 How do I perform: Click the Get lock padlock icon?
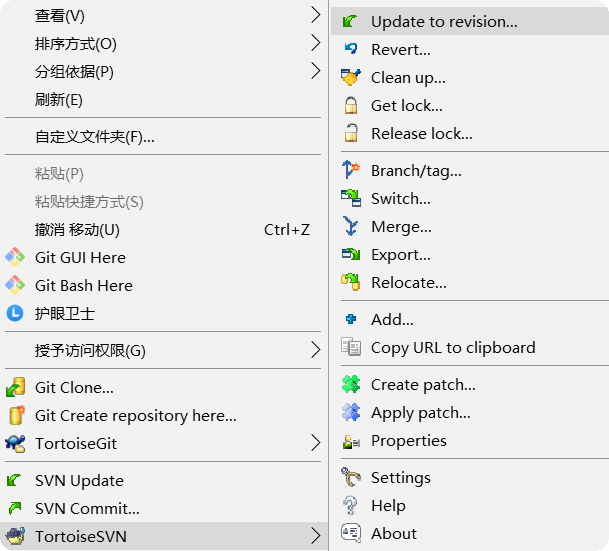coord(350,105)
